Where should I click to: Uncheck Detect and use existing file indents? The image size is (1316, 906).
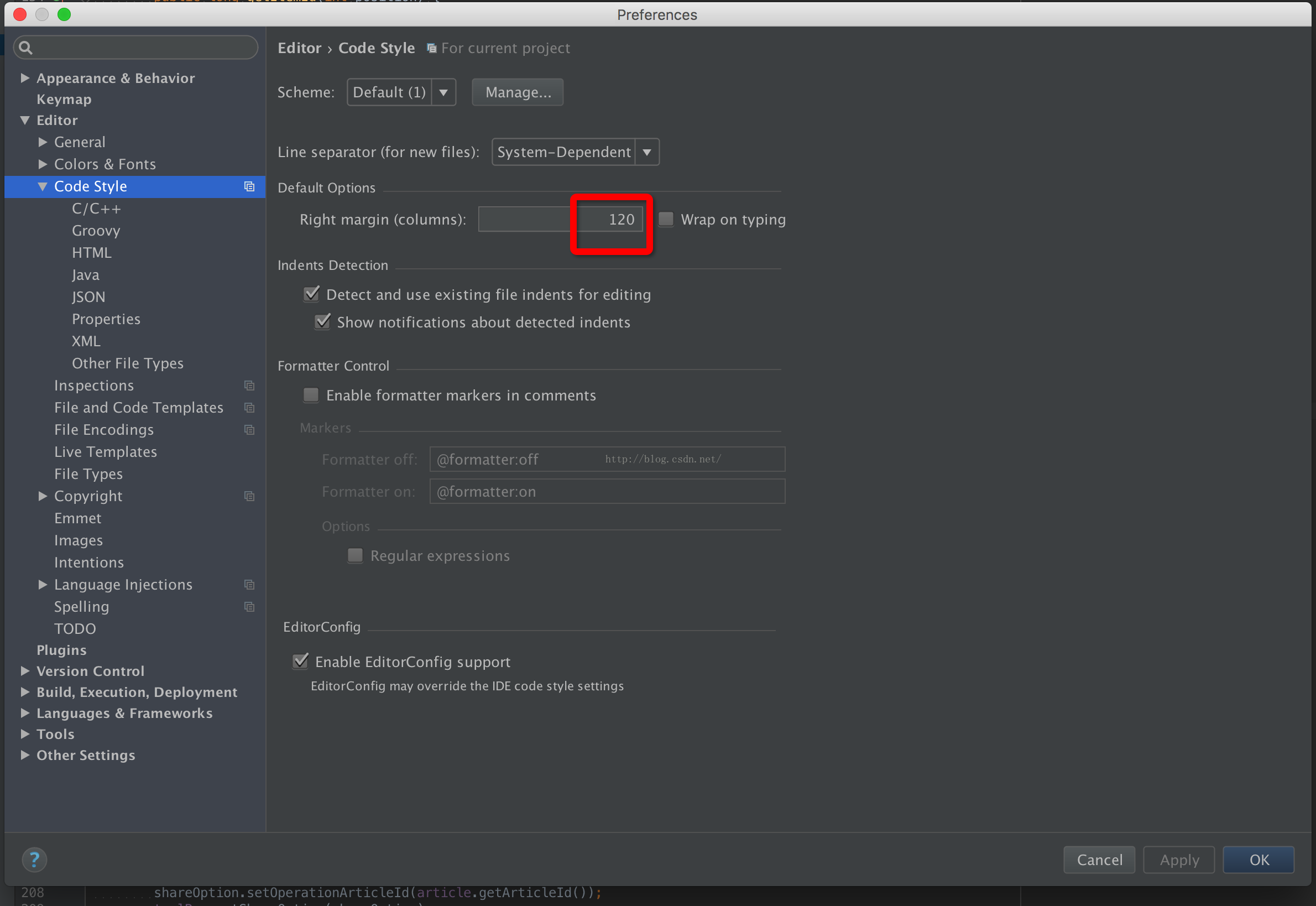pos(311,294)
